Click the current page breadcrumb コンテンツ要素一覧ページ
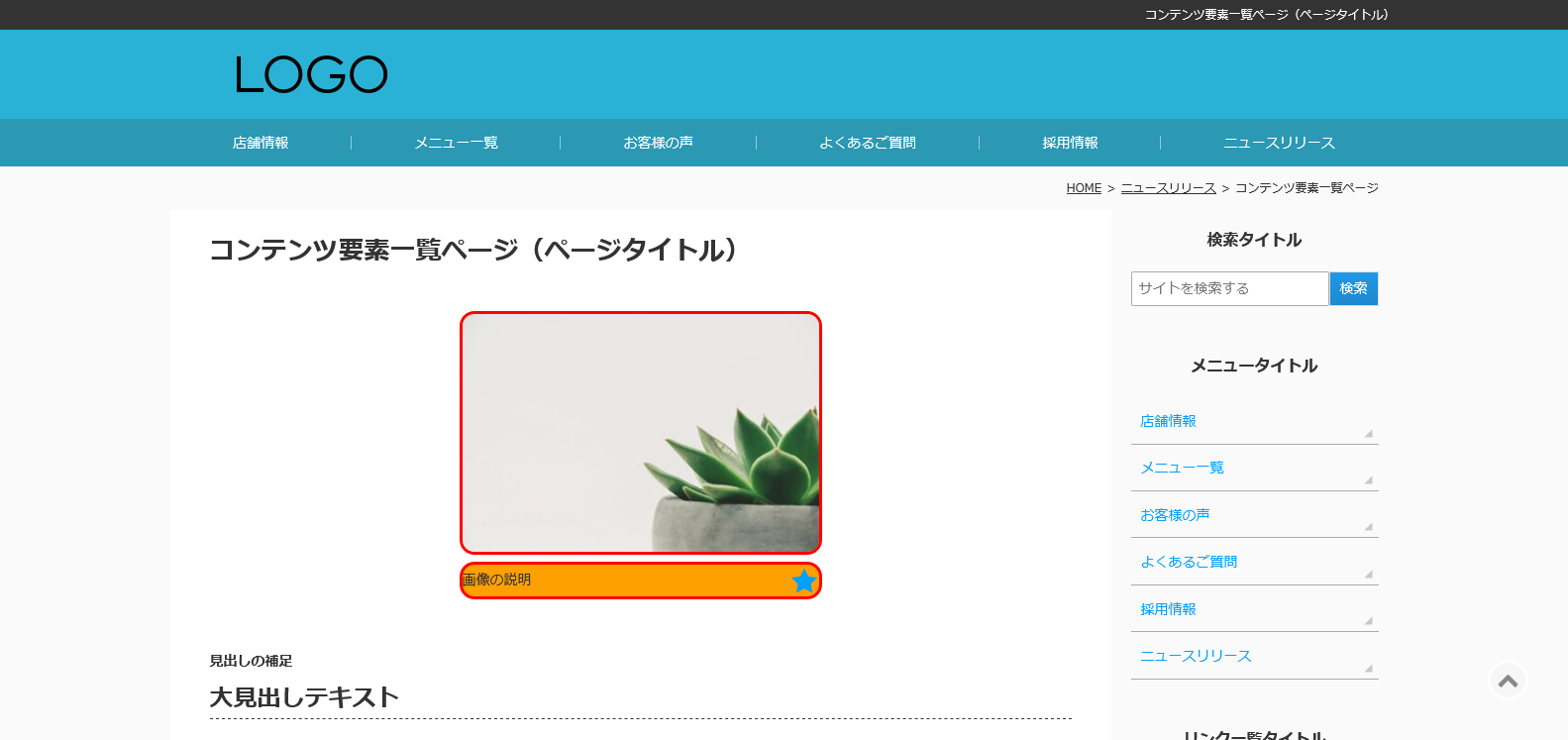Viewport: 1568px width, 740px height. tap(1307, 188)
